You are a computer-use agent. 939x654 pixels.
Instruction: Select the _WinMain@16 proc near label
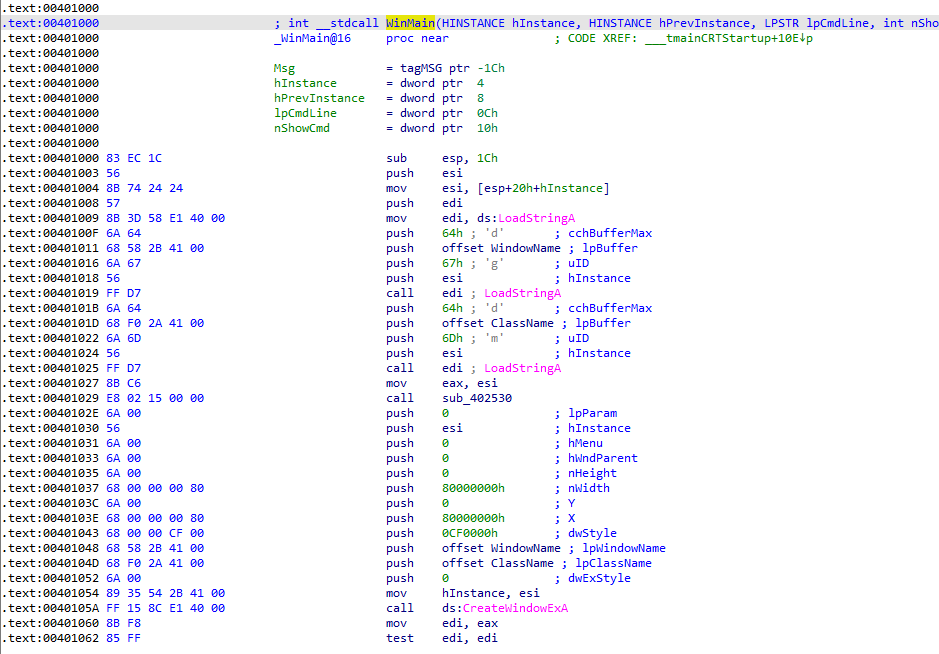(x=361, y=38)
